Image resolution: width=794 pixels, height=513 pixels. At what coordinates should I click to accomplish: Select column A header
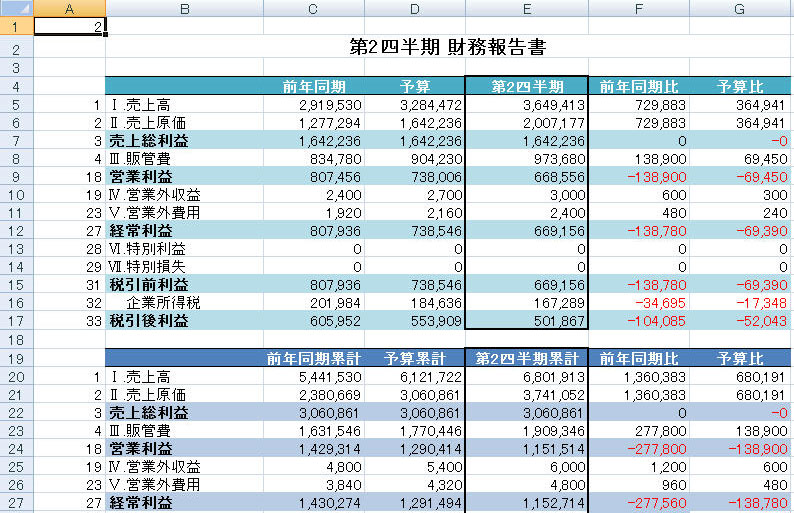click(x=69, y=8)
